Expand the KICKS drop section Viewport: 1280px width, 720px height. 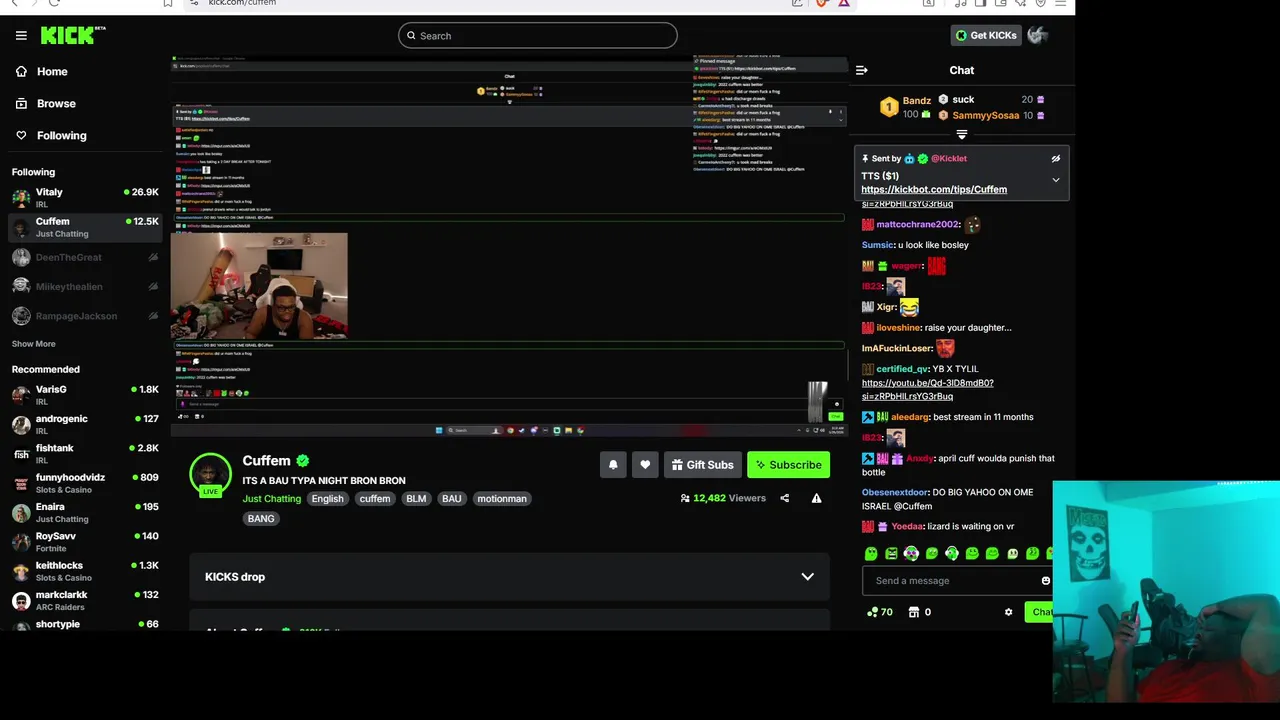click(x=509, y=577)
